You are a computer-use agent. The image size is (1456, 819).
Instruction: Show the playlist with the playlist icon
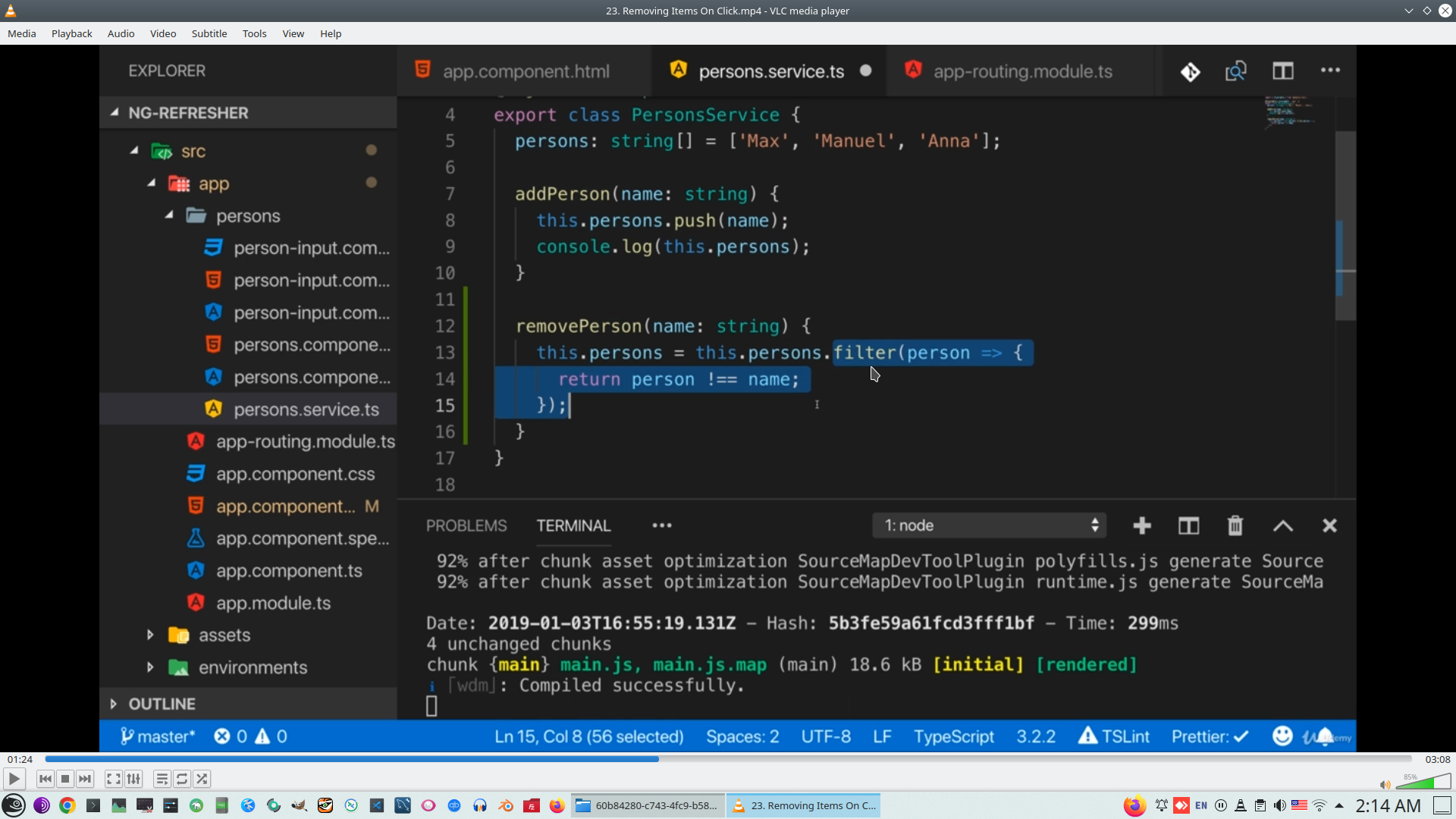[x=162, y=779]
